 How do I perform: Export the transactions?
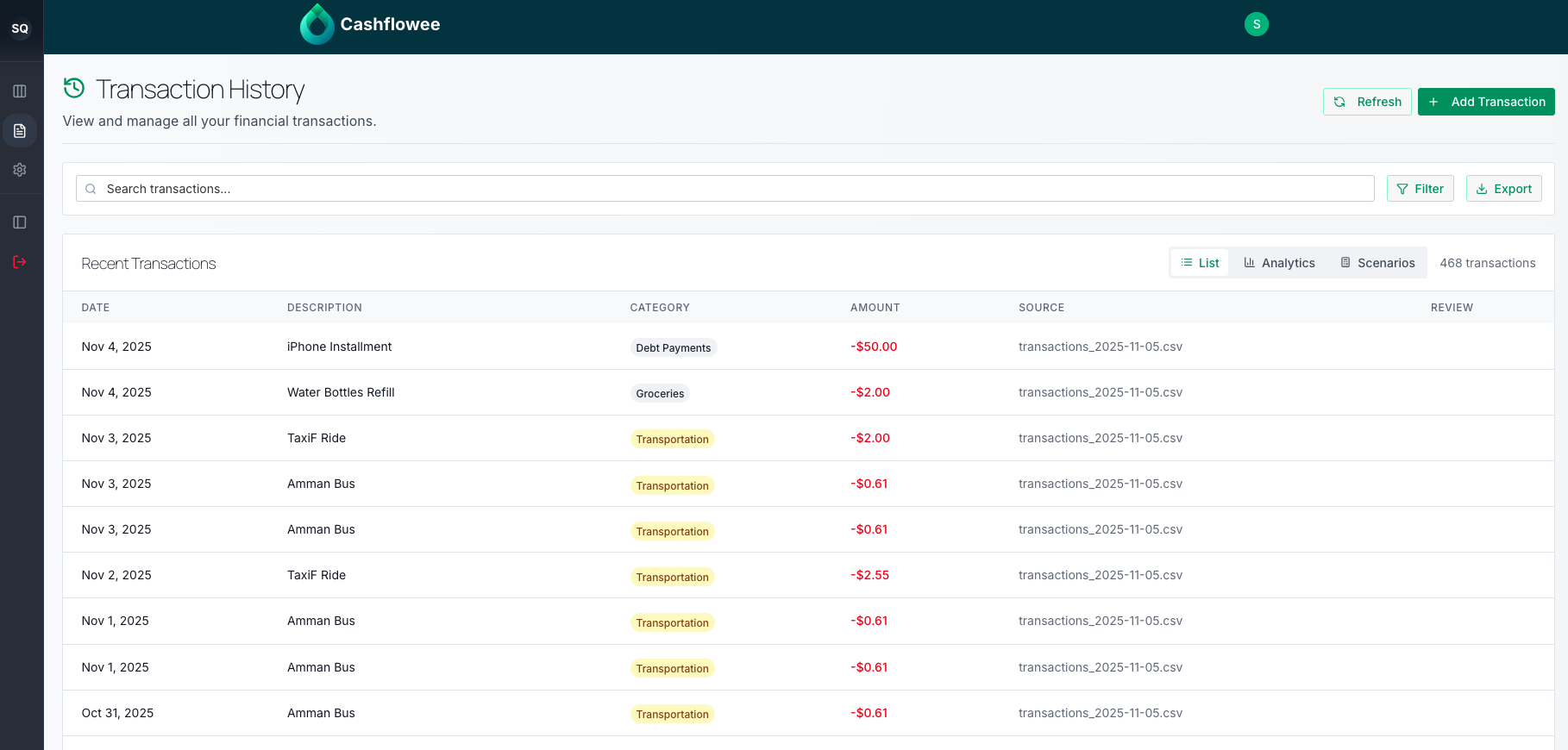pos(1503,189)
